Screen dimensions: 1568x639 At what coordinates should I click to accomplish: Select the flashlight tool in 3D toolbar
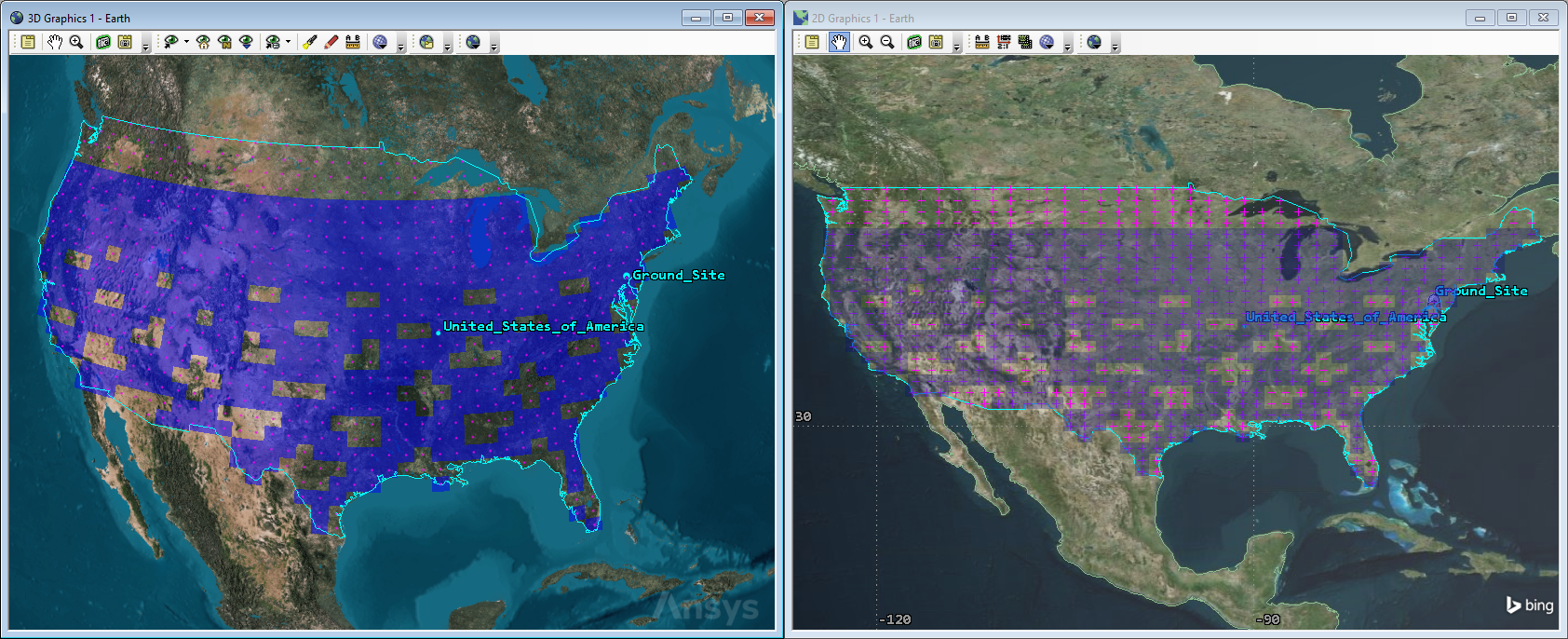[x=310, y=42]
